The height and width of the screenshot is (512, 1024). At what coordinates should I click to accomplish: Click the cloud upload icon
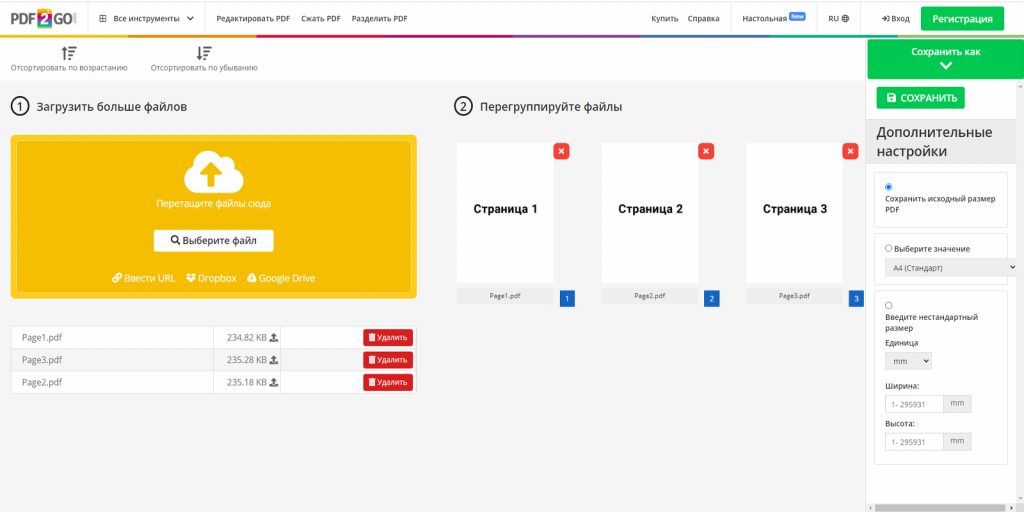coord(214,172)
